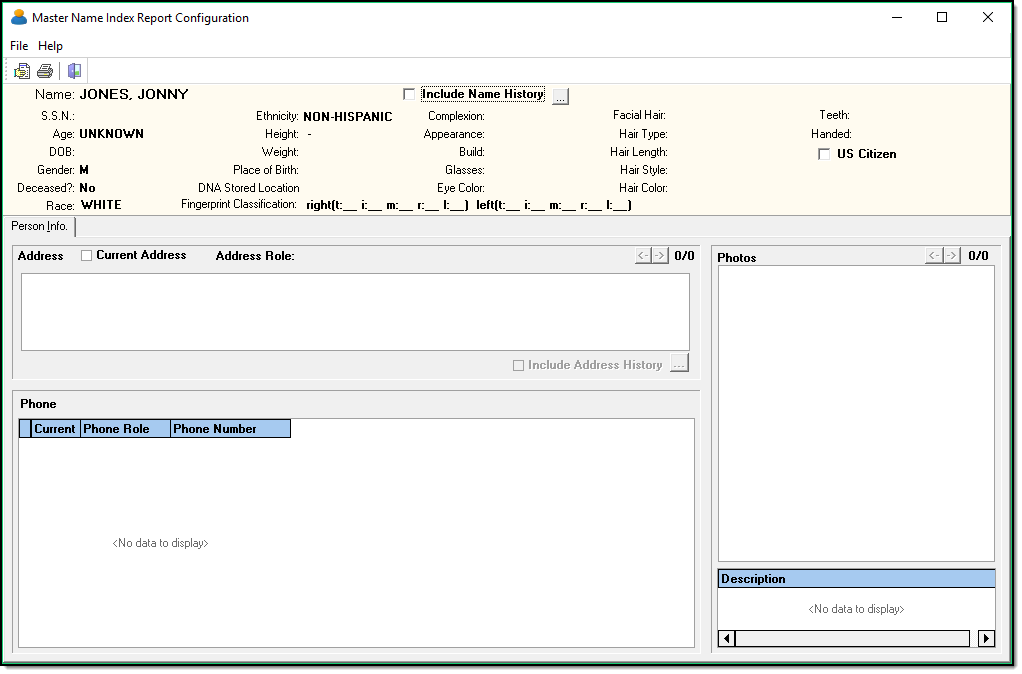Click the printer icon in toolbar
Viewport: 1022px width, 674px height.
(45, 71)
